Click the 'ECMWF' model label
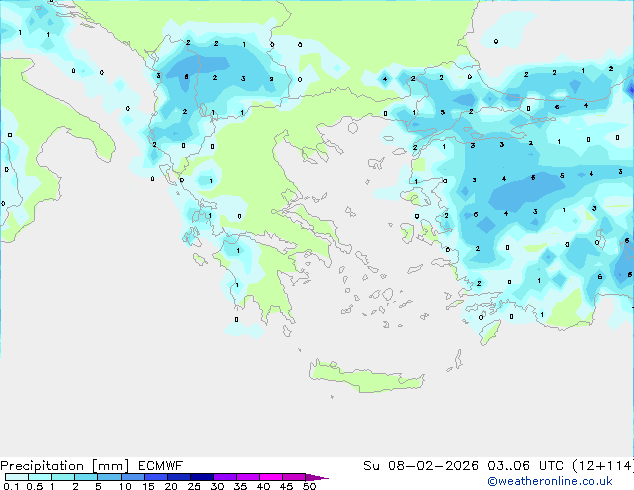 point(161,466)
